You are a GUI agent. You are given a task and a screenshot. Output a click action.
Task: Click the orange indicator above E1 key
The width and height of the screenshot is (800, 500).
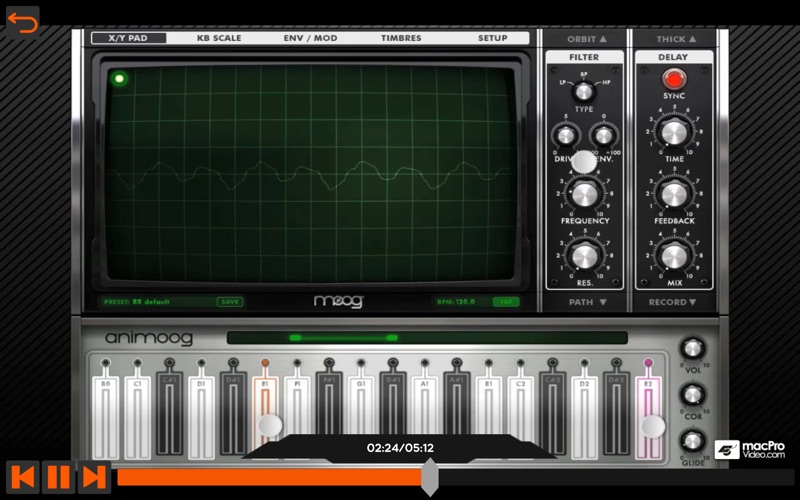(265, 363)
